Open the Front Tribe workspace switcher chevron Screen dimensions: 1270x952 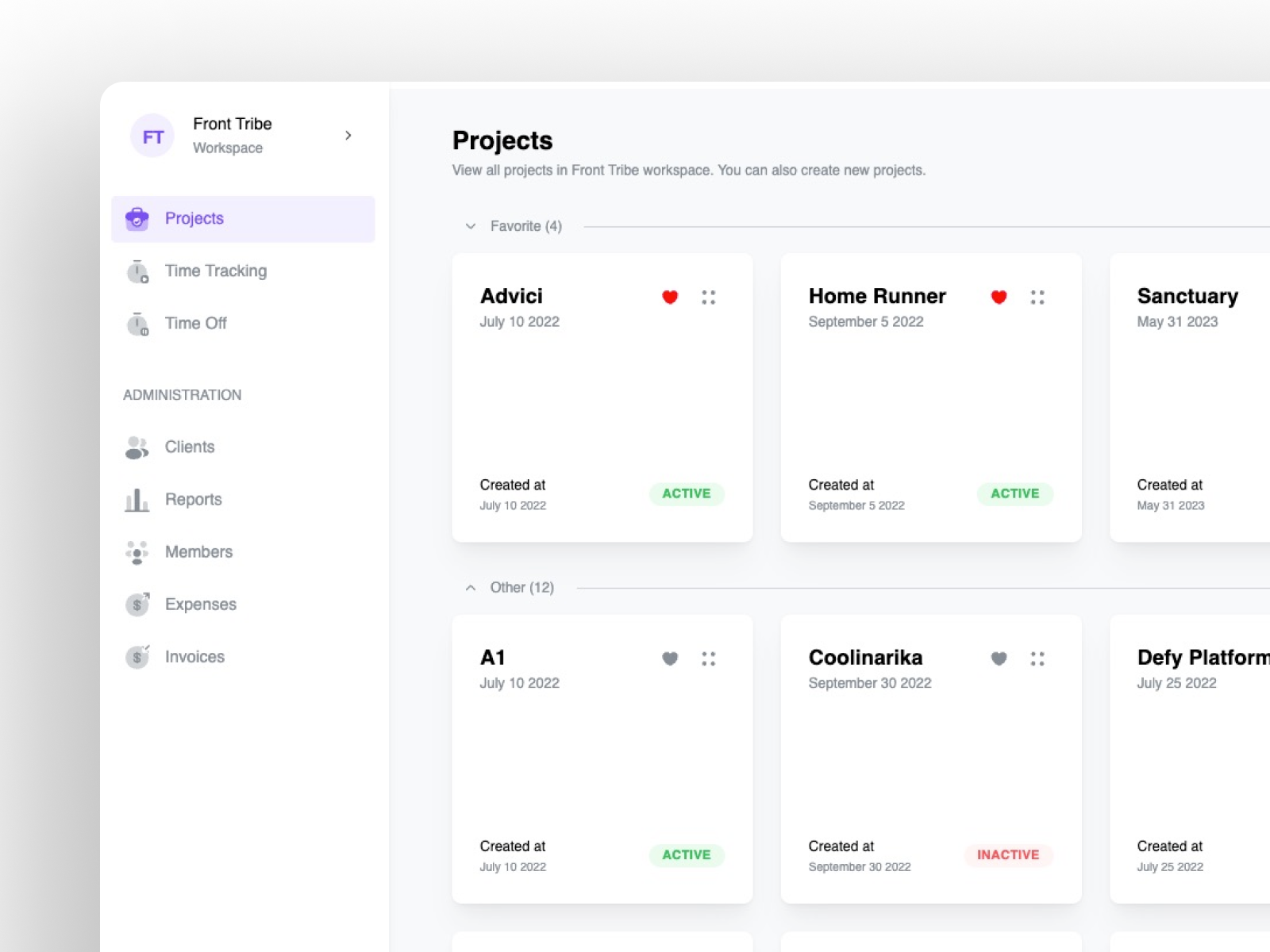click(348, 136)
